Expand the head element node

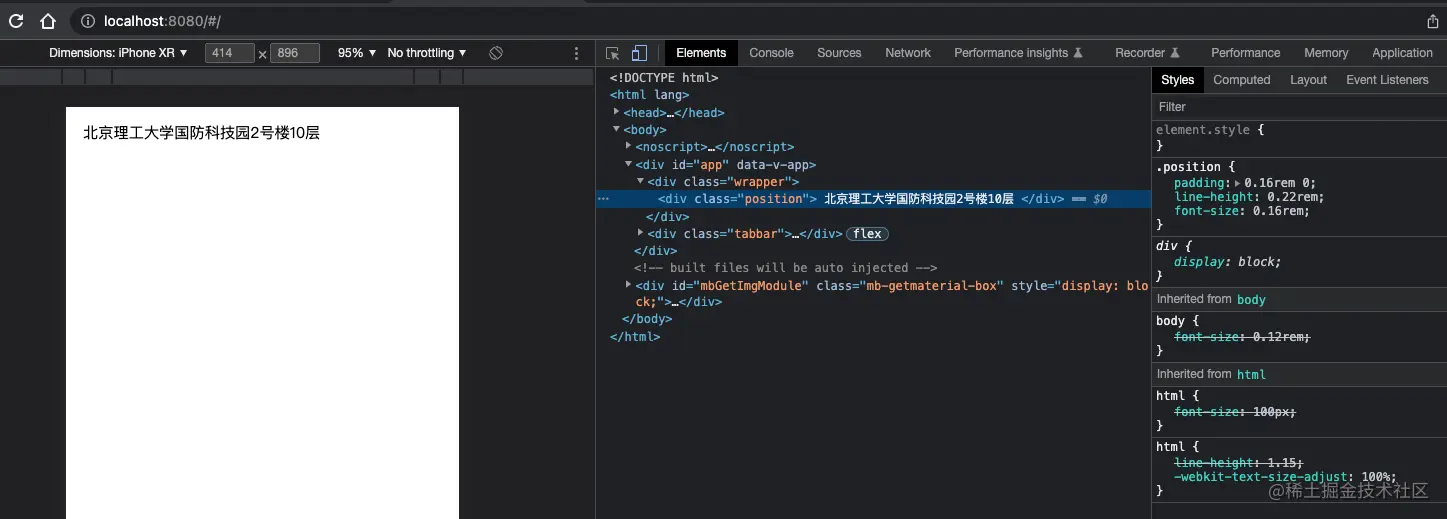(616, 112)
